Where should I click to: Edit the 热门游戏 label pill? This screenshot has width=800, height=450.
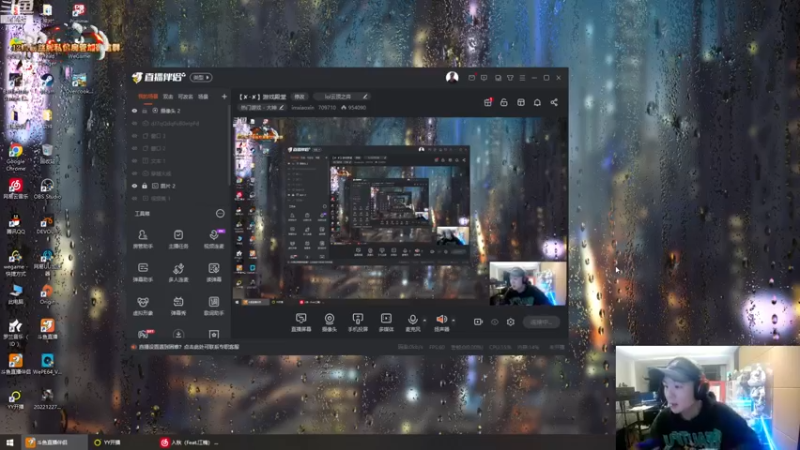262,108
